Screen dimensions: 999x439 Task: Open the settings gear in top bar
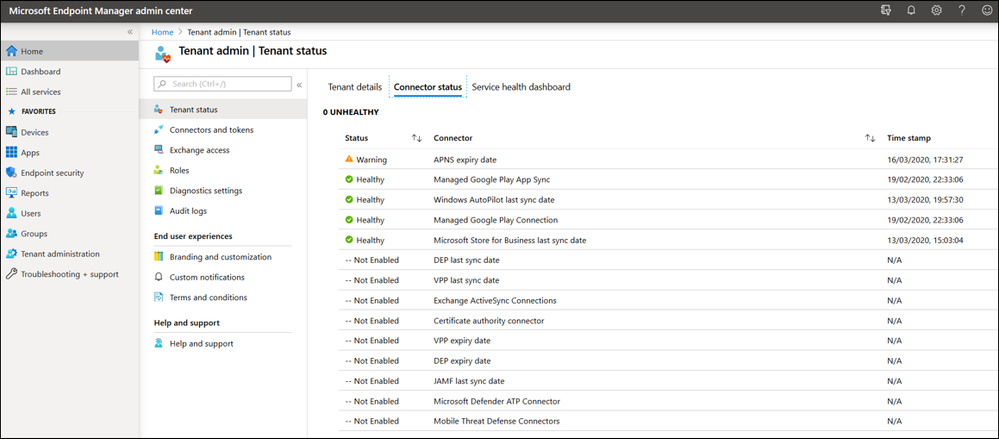tap(936, 10)
